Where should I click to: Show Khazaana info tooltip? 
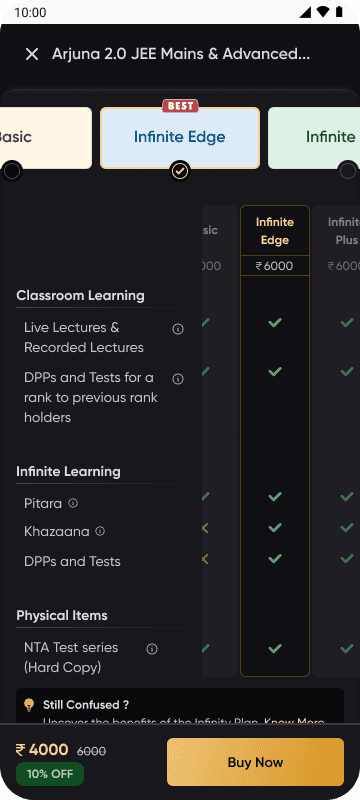click(x=100, y=531)
